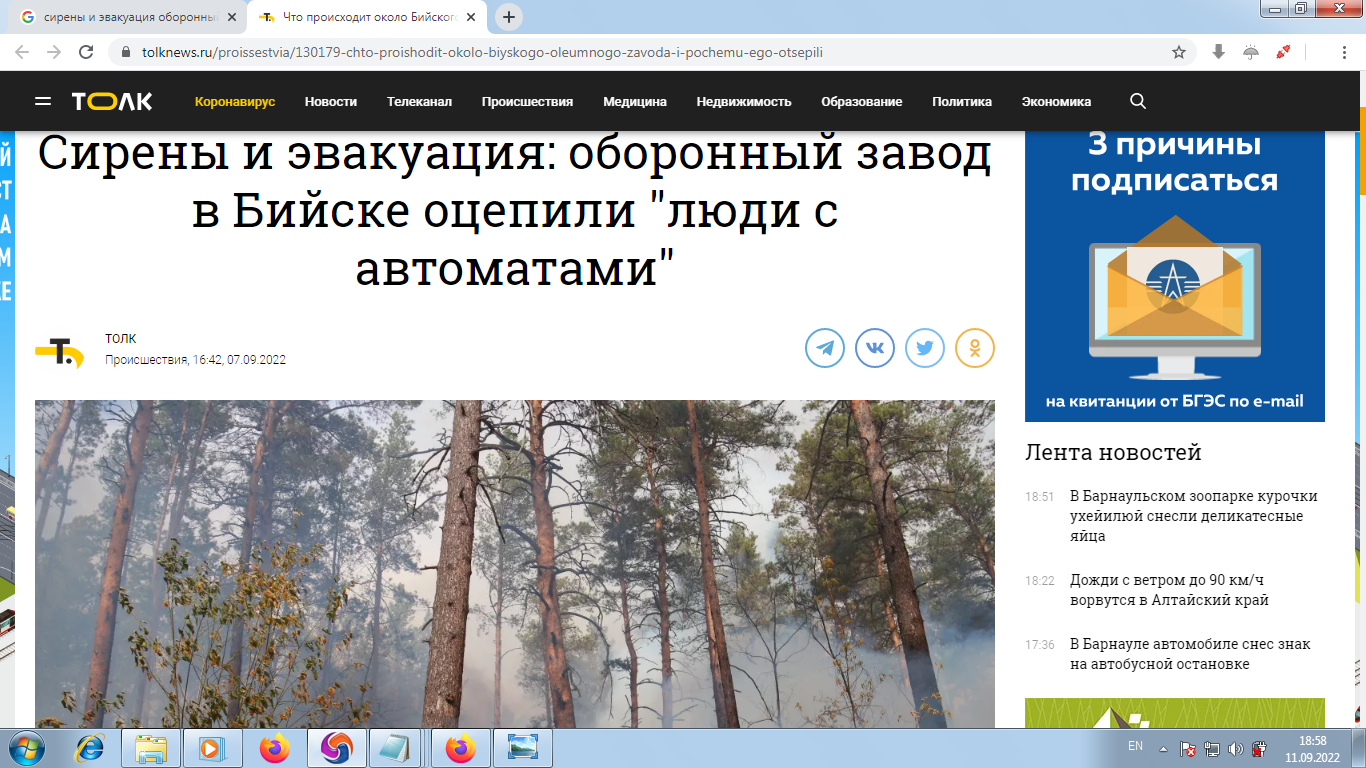The image size is (1366, 768).
Task: Click the Twitter share icon
Action: coord(924,348)
